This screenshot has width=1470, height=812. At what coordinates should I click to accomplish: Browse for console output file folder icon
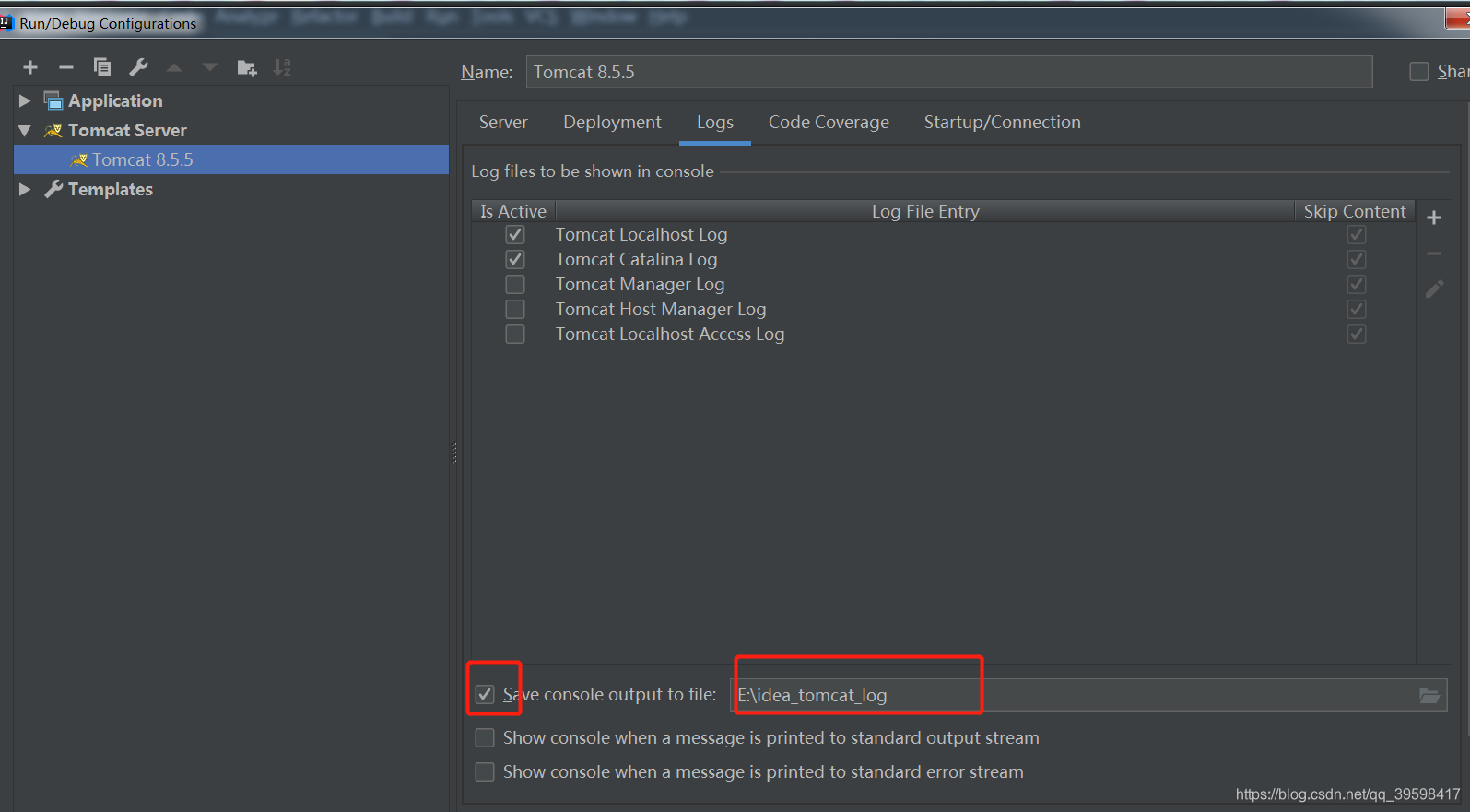(x=1429, y=695)
